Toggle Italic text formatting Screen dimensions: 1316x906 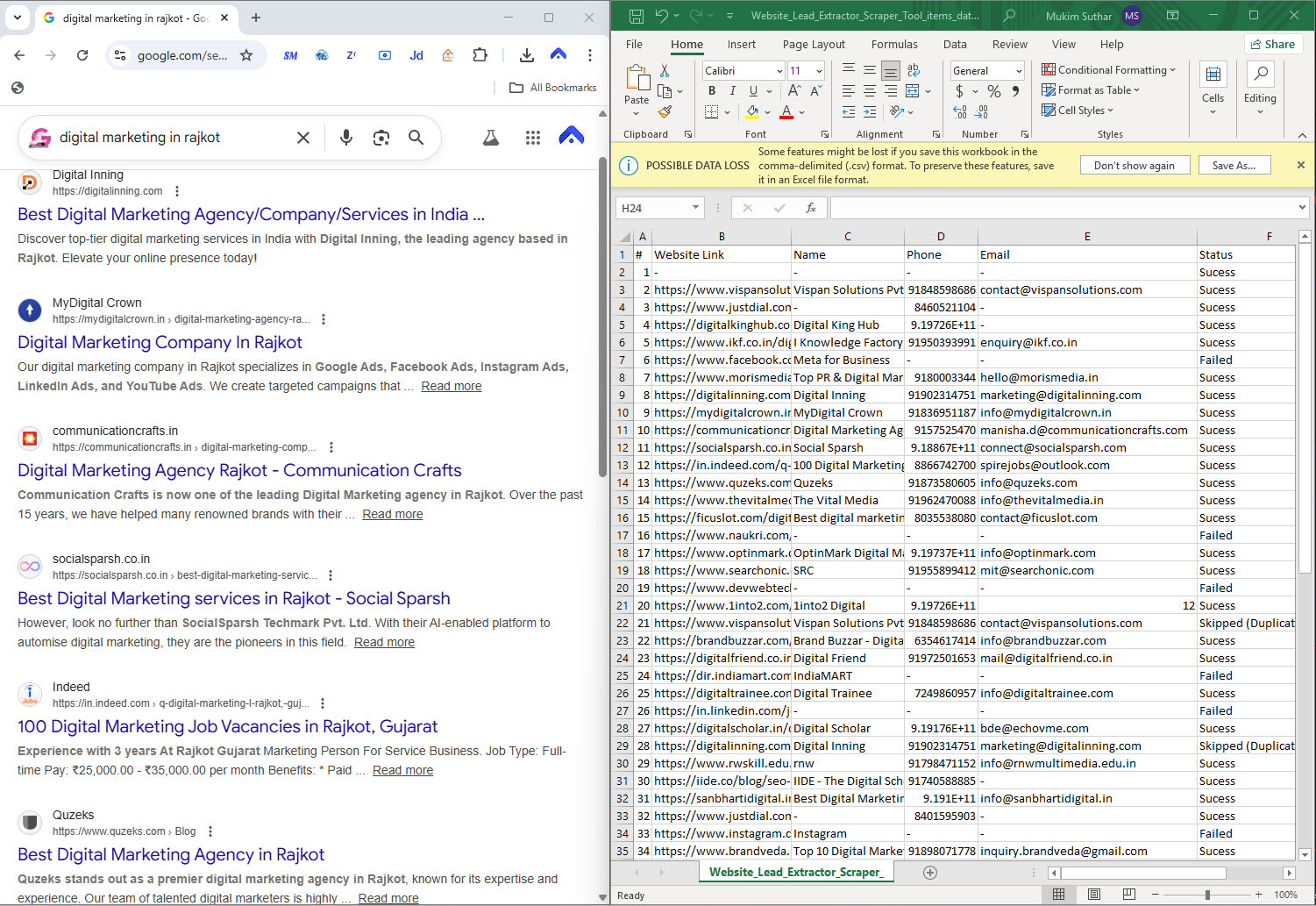click(732, 91)
